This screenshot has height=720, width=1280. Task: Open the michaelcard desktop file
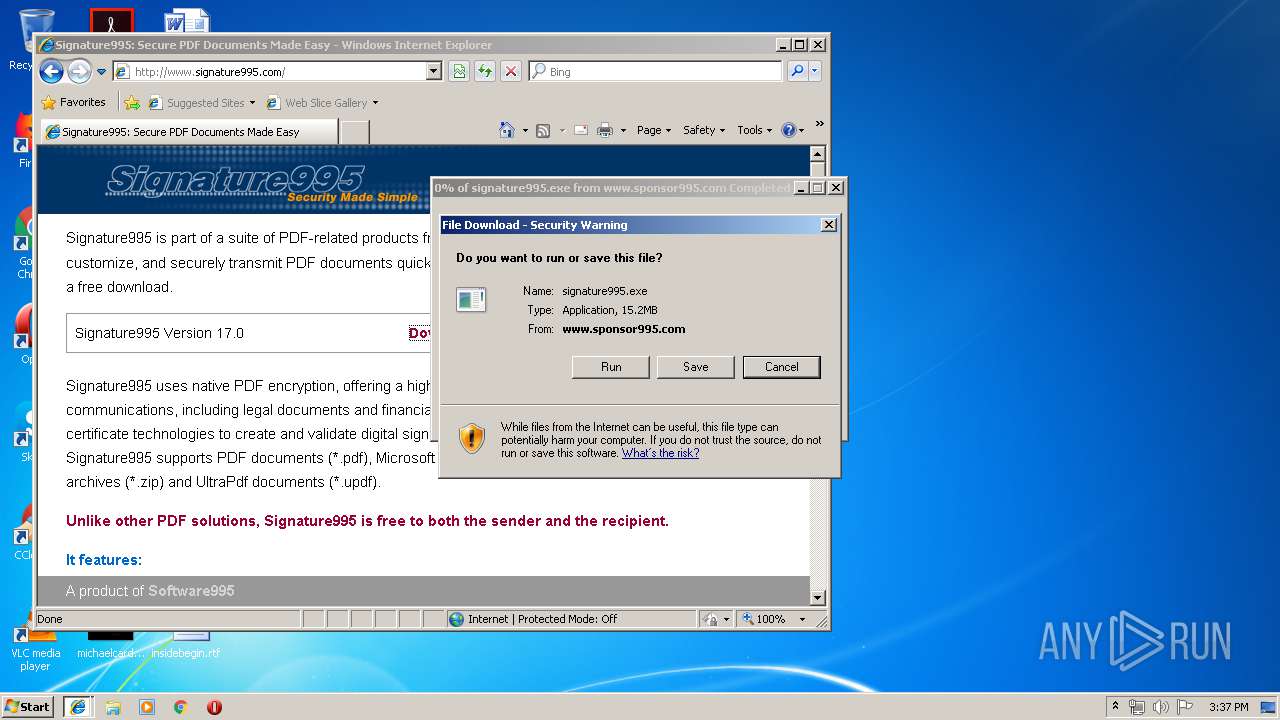pyautogui.click(x=111, y=645)
